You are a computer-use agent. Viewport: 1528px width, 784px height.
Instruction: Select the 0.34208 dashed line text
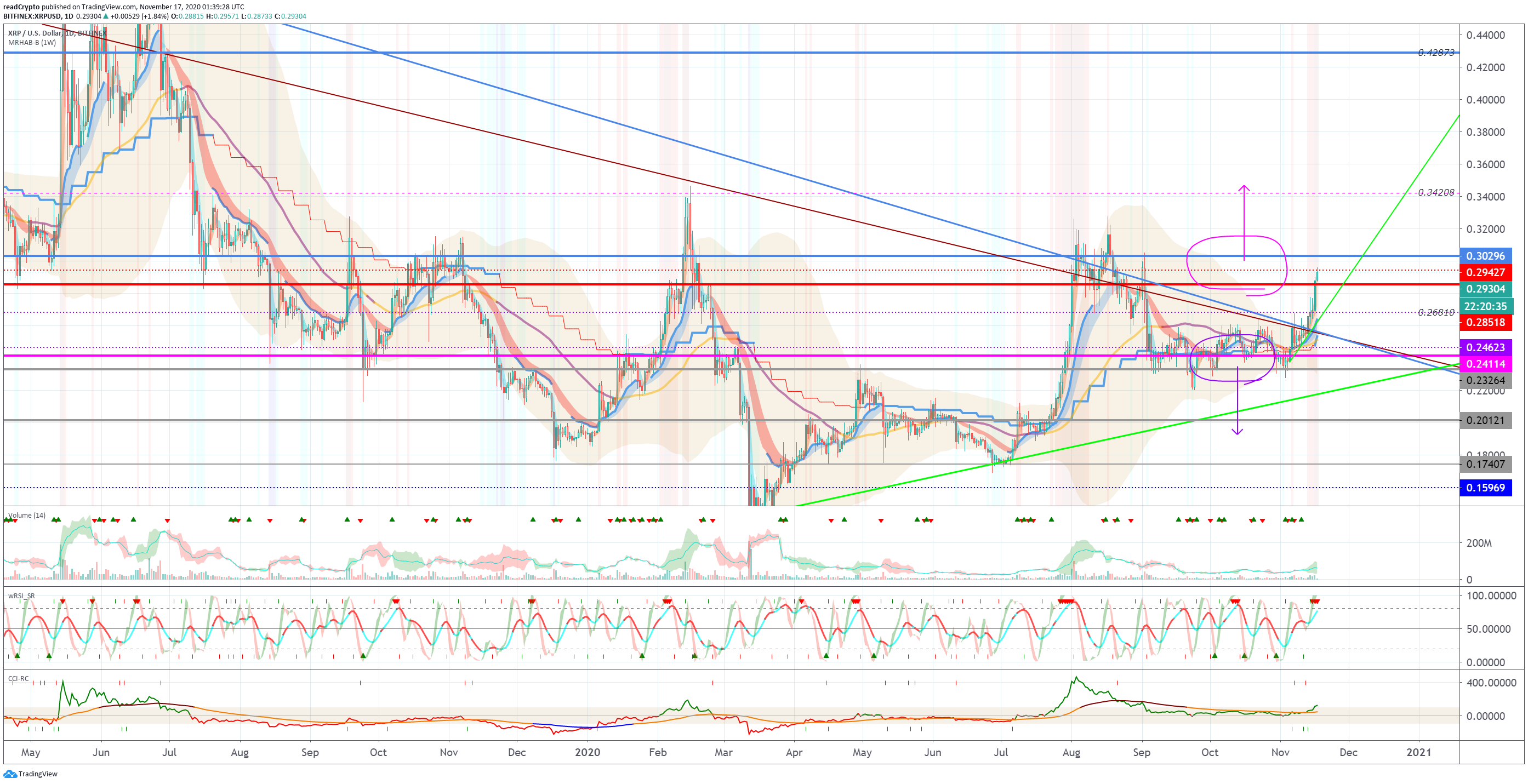[x=1436, y=193]
